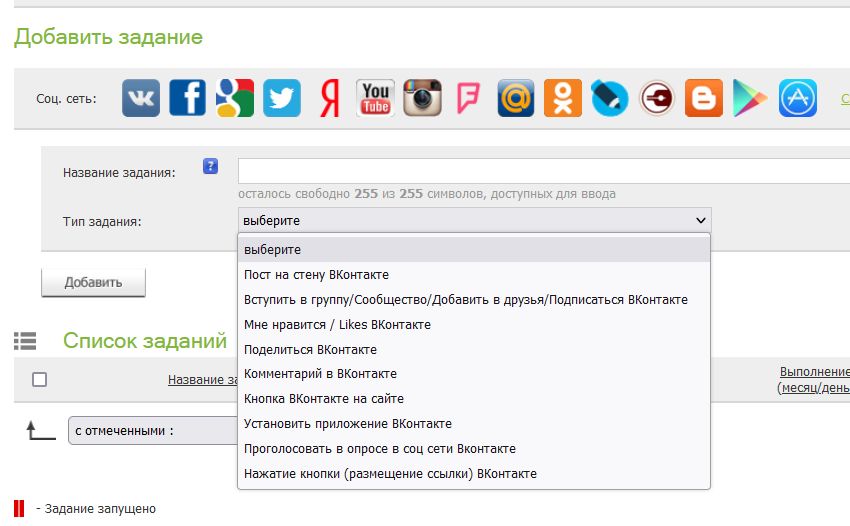Screen dimensions: 850x526
Task: Select the Google Play icon
Action: tap(750, 98)
